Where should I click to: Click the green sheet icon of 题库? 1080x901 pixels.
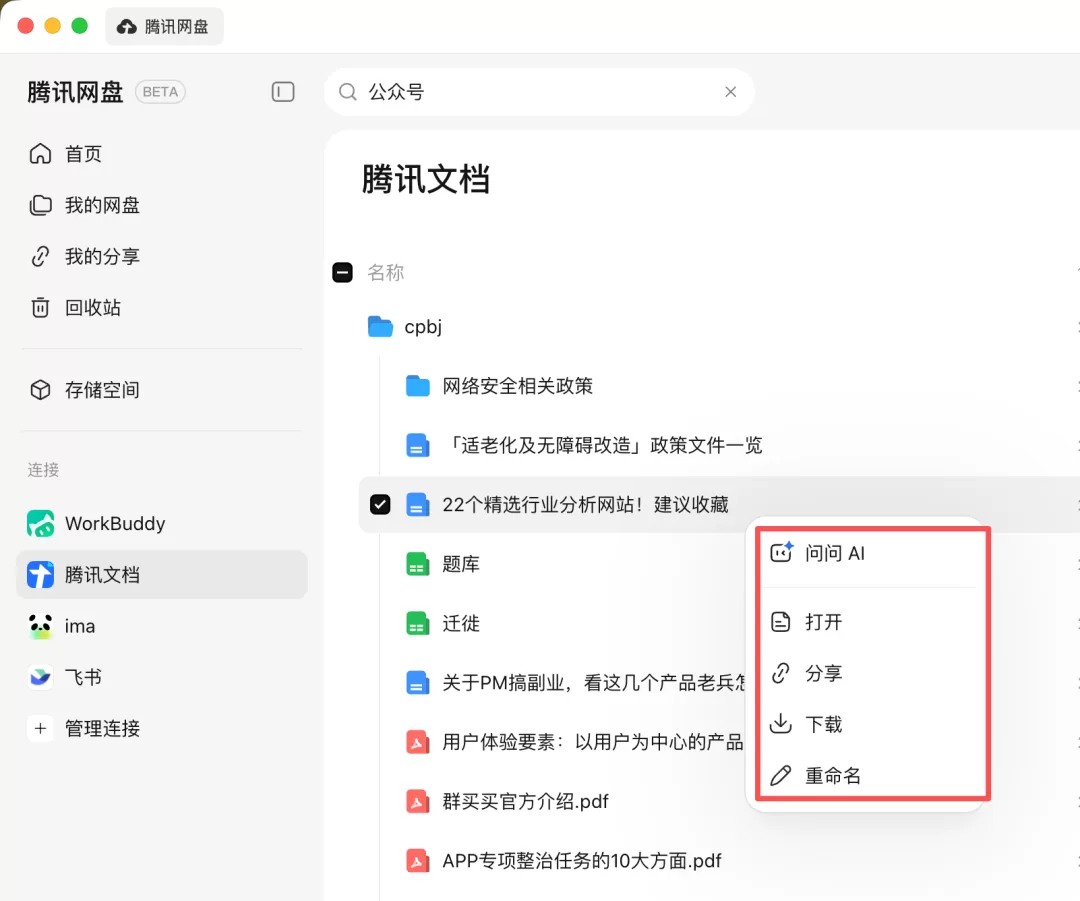click(417, 564)
